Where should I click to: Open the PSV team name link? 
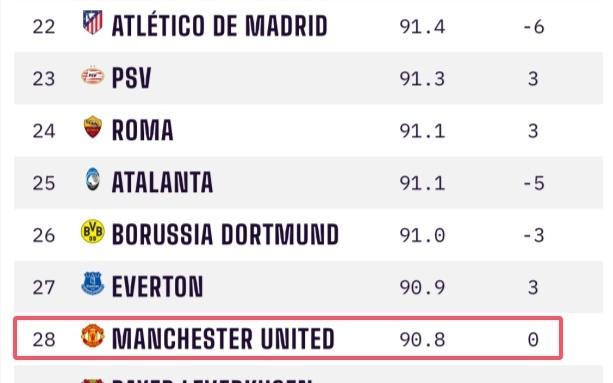pos(131,78)
